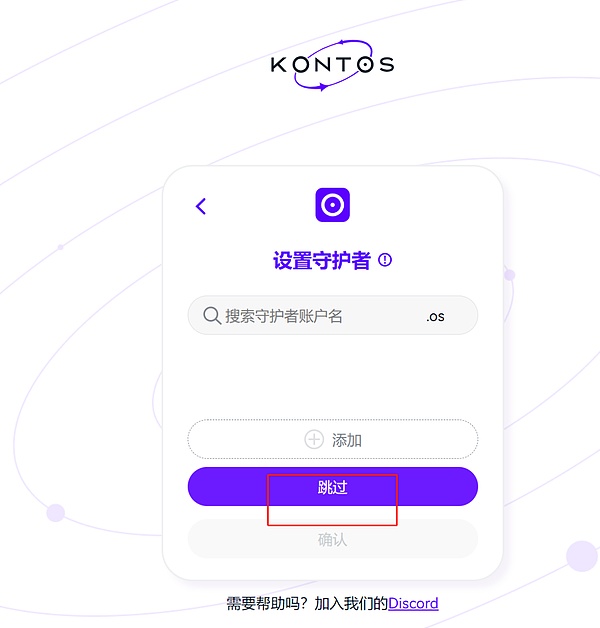
Task: Click the greyed 确认 confirm button
Action: point(332,539)
